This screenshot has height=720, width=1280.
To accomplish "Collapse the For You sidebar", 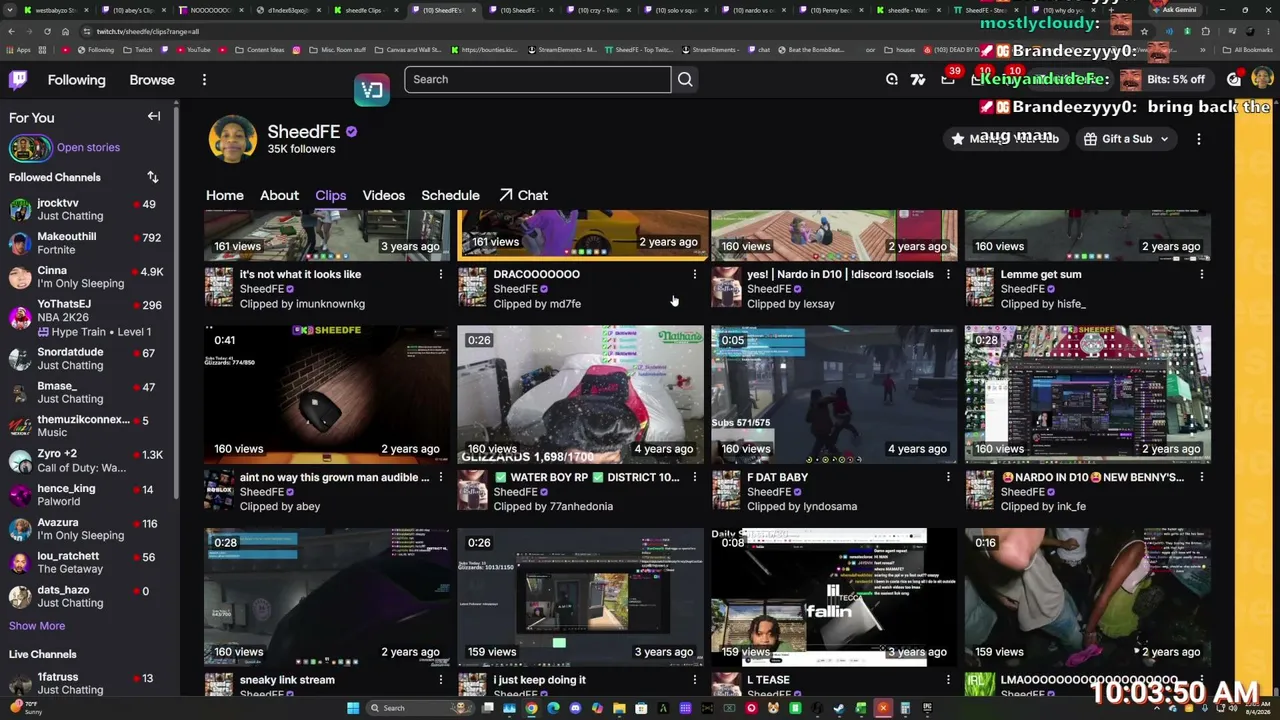I will click(154, 117).
